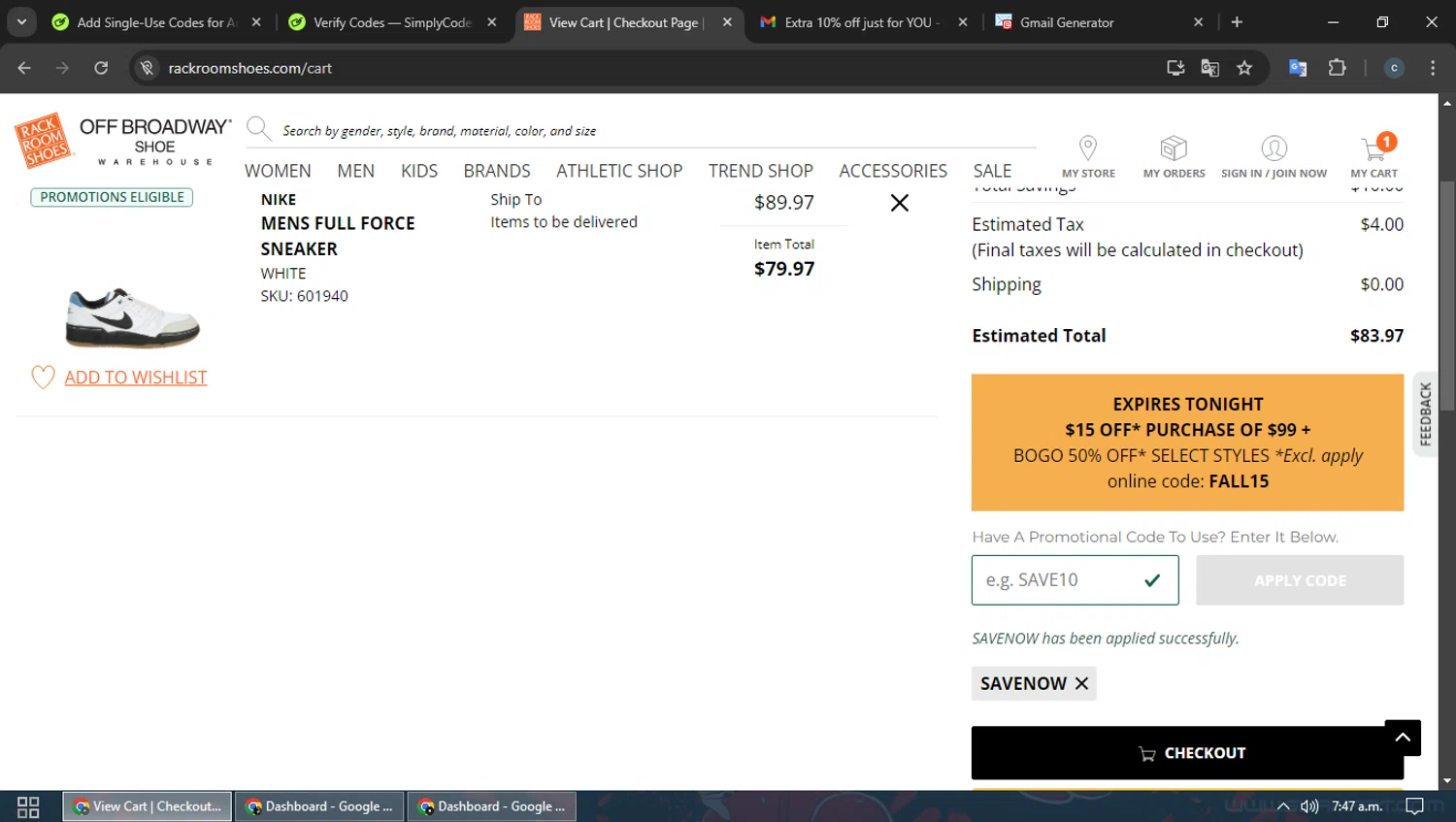Click the wishlist heart icon
Screen dimensions: 1456x822
(x=43, y=377)
